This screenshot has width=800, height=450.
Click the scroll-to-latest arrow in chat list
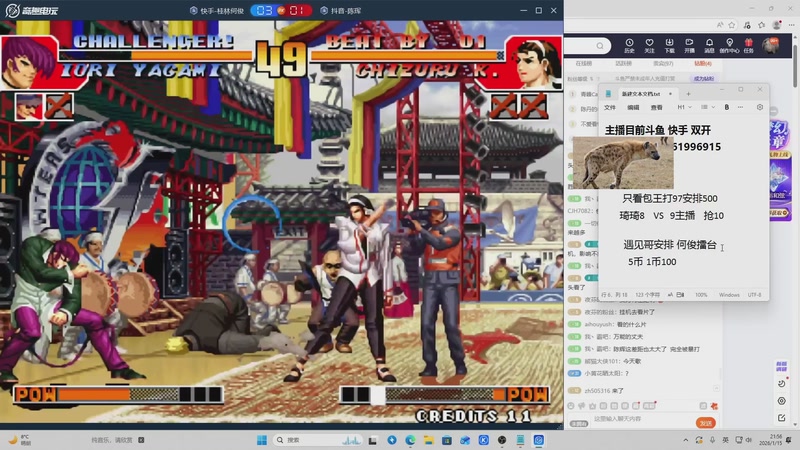tap(716, 389)
